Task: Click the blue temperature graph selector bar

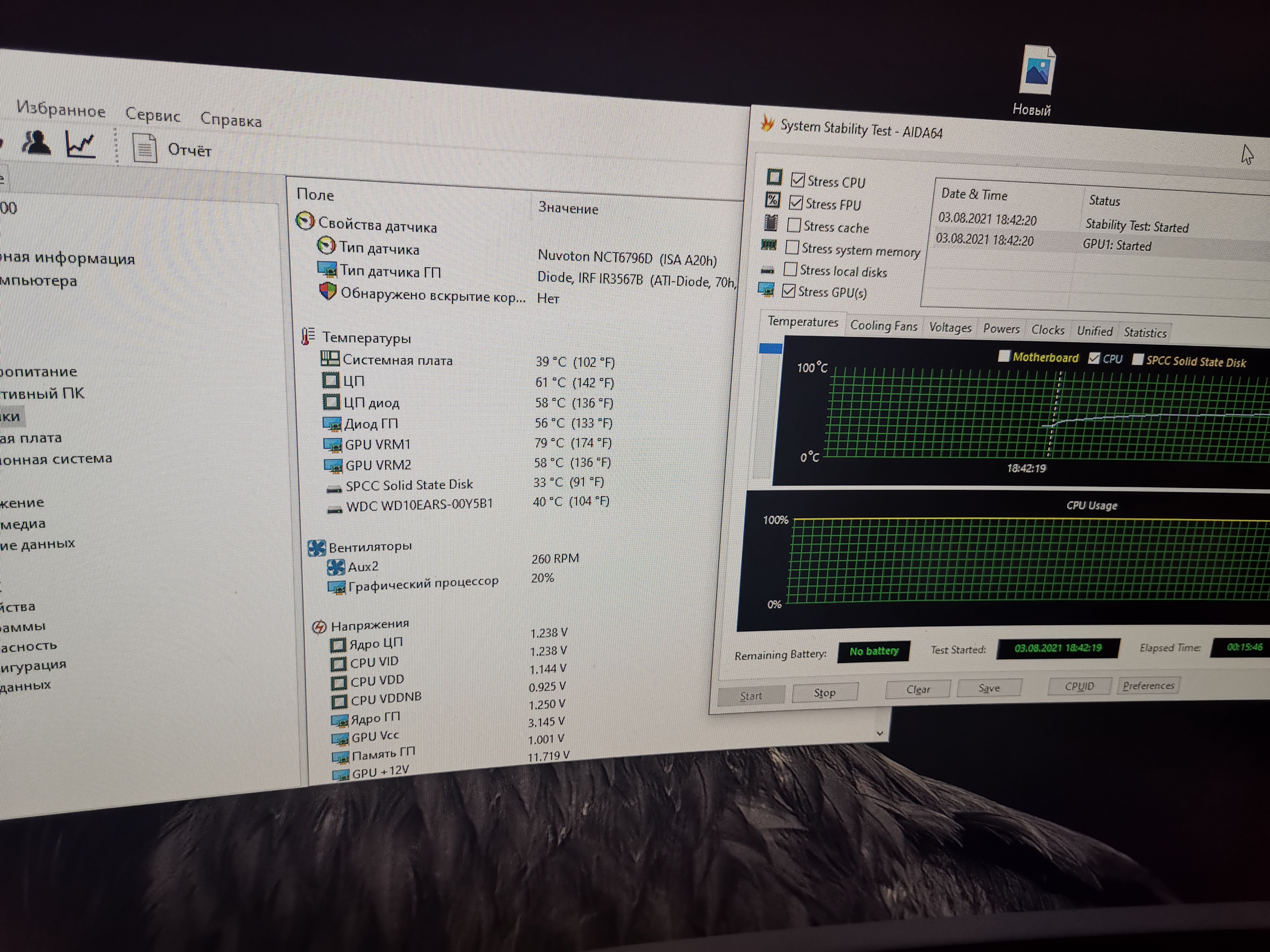Action: [x=770, y=348]
